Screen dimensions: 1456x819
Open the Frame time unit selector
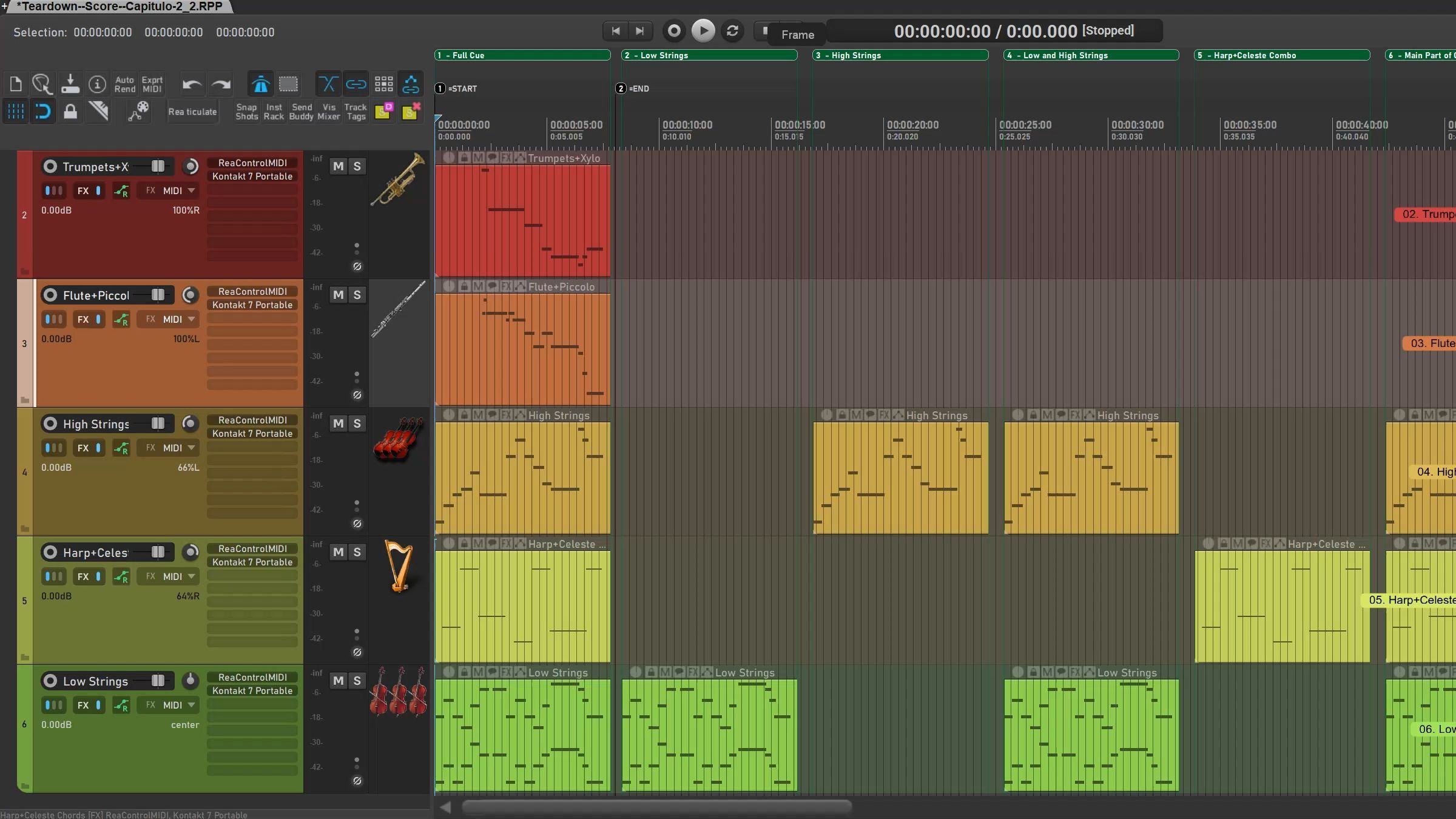click(797, 35)
